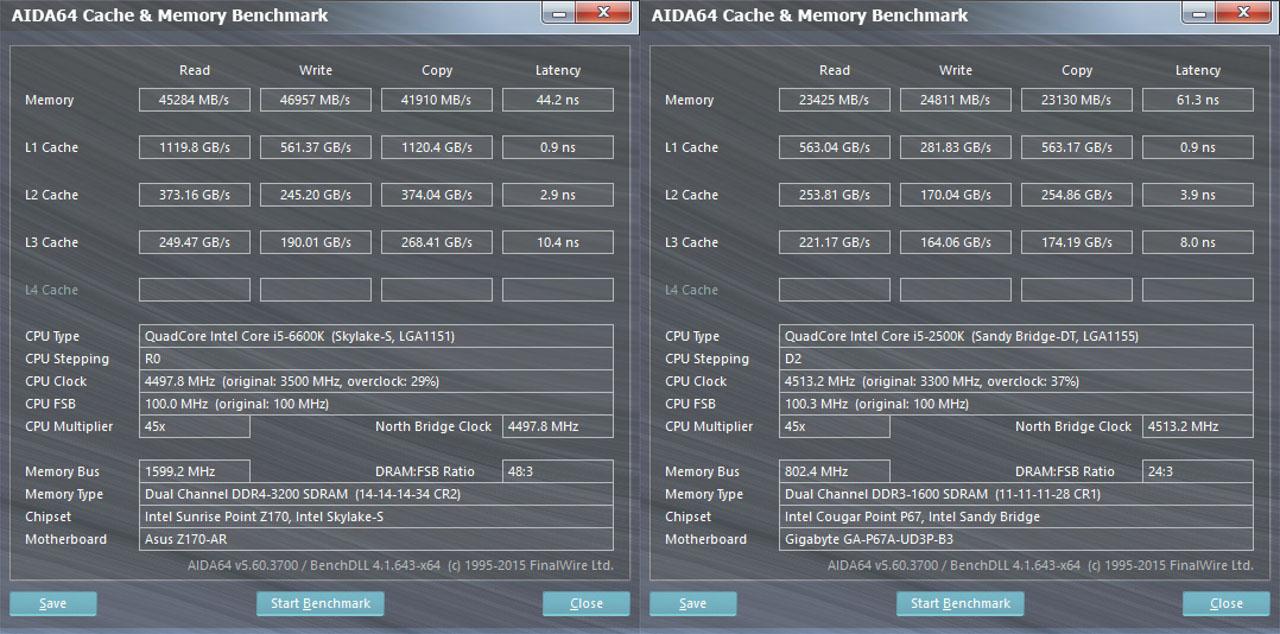Screen dimensions: 1280x634
Task: Click Motherboard field showing Gigabyte GA-P67A-UD3P-B3
Action: 1016,539
